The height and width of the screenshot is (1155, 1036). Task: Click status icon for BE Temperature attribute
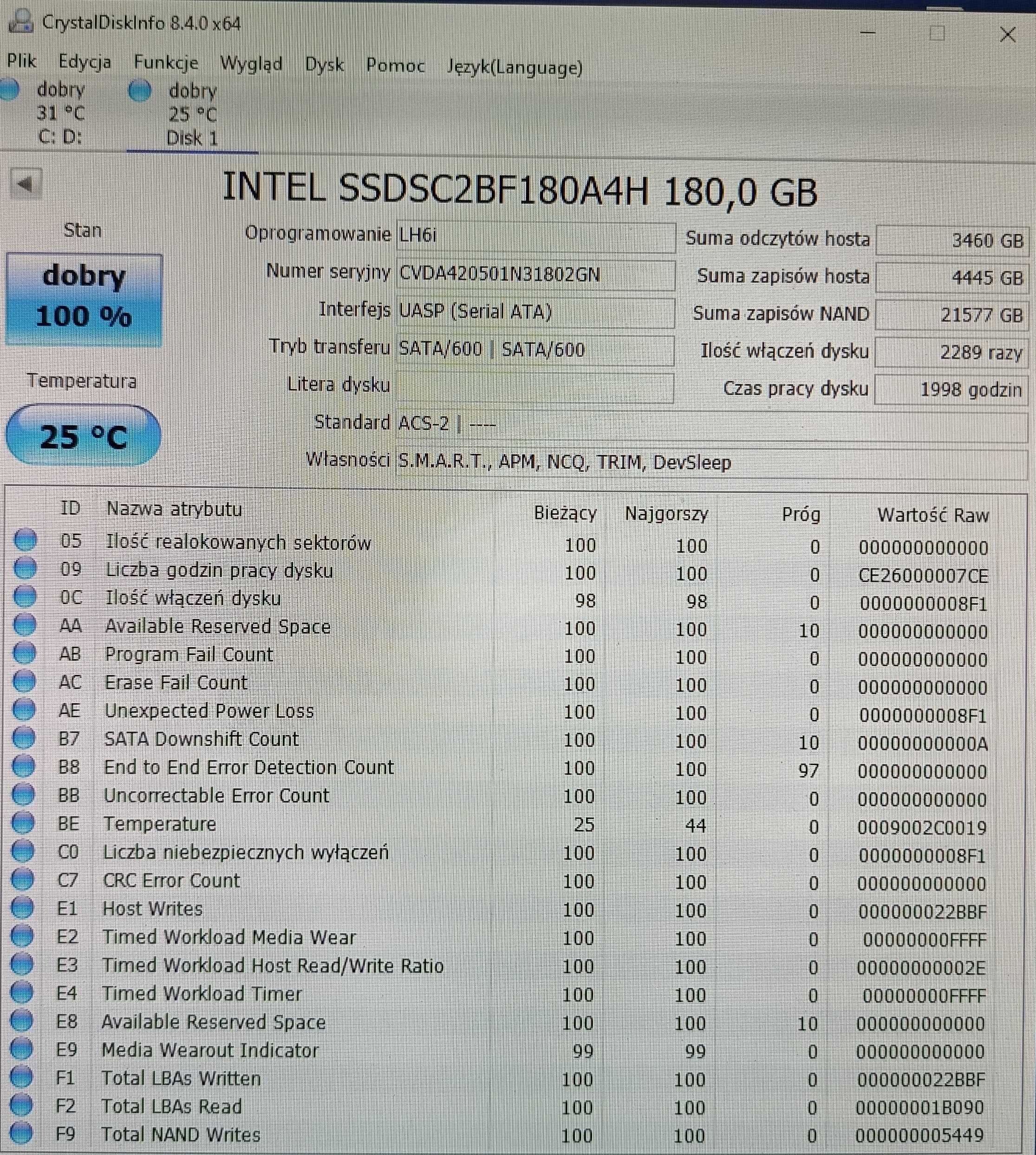pyautogui.click(x=23, y=822)
